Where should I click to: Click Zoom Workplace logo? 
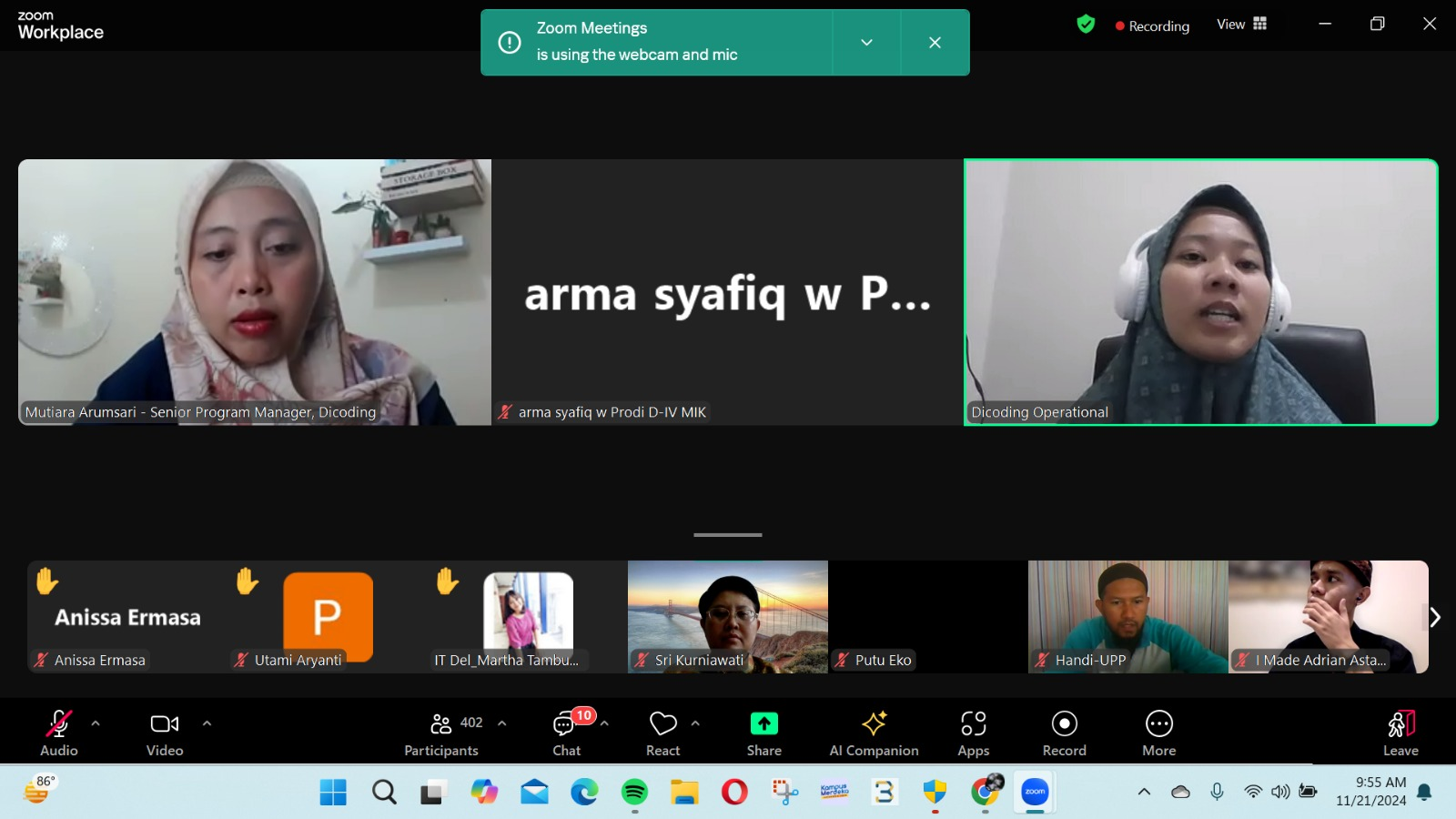click(61, 25)
